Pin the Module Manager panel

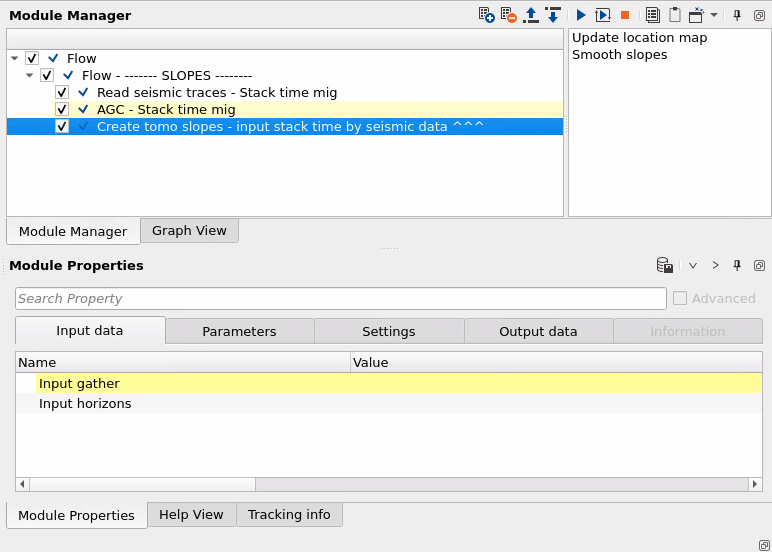(737, 15)
